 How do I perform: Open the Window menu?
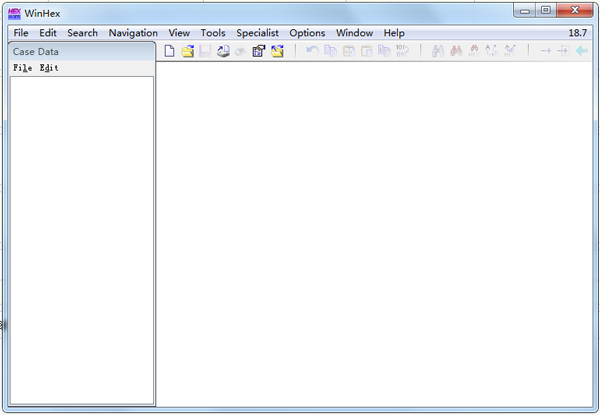(354, 33)
